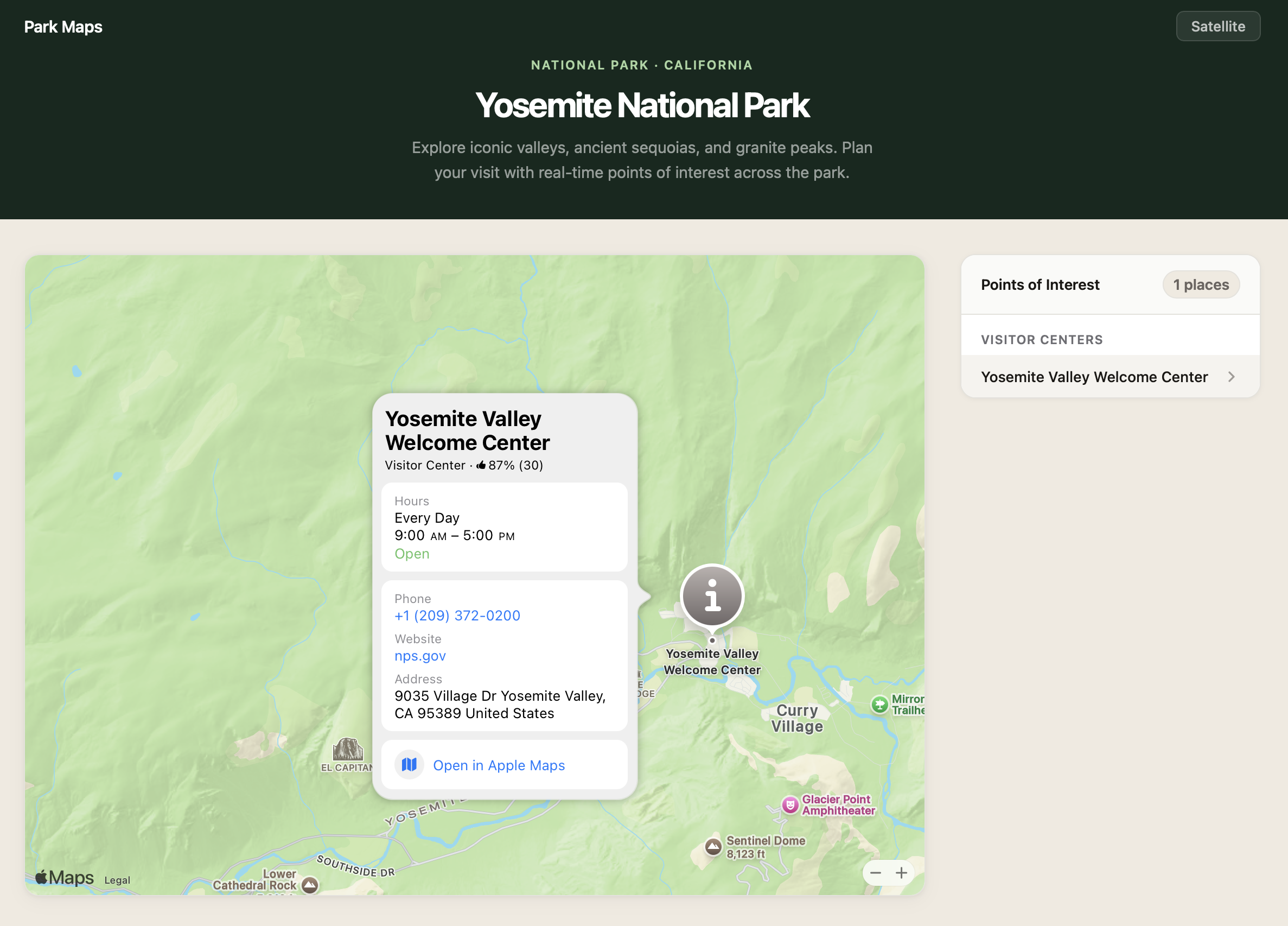Click the Glacier Point Amphitheater pink icon
The image size is (1288, 926).
tap(790, 804)
